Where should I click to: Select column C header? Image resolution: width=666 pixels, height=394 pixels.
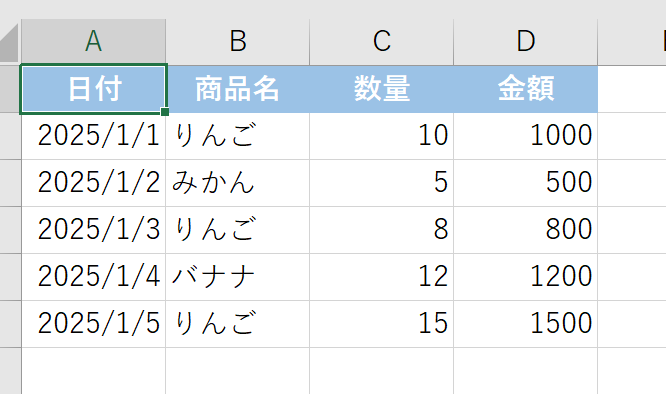click(382, 42)
